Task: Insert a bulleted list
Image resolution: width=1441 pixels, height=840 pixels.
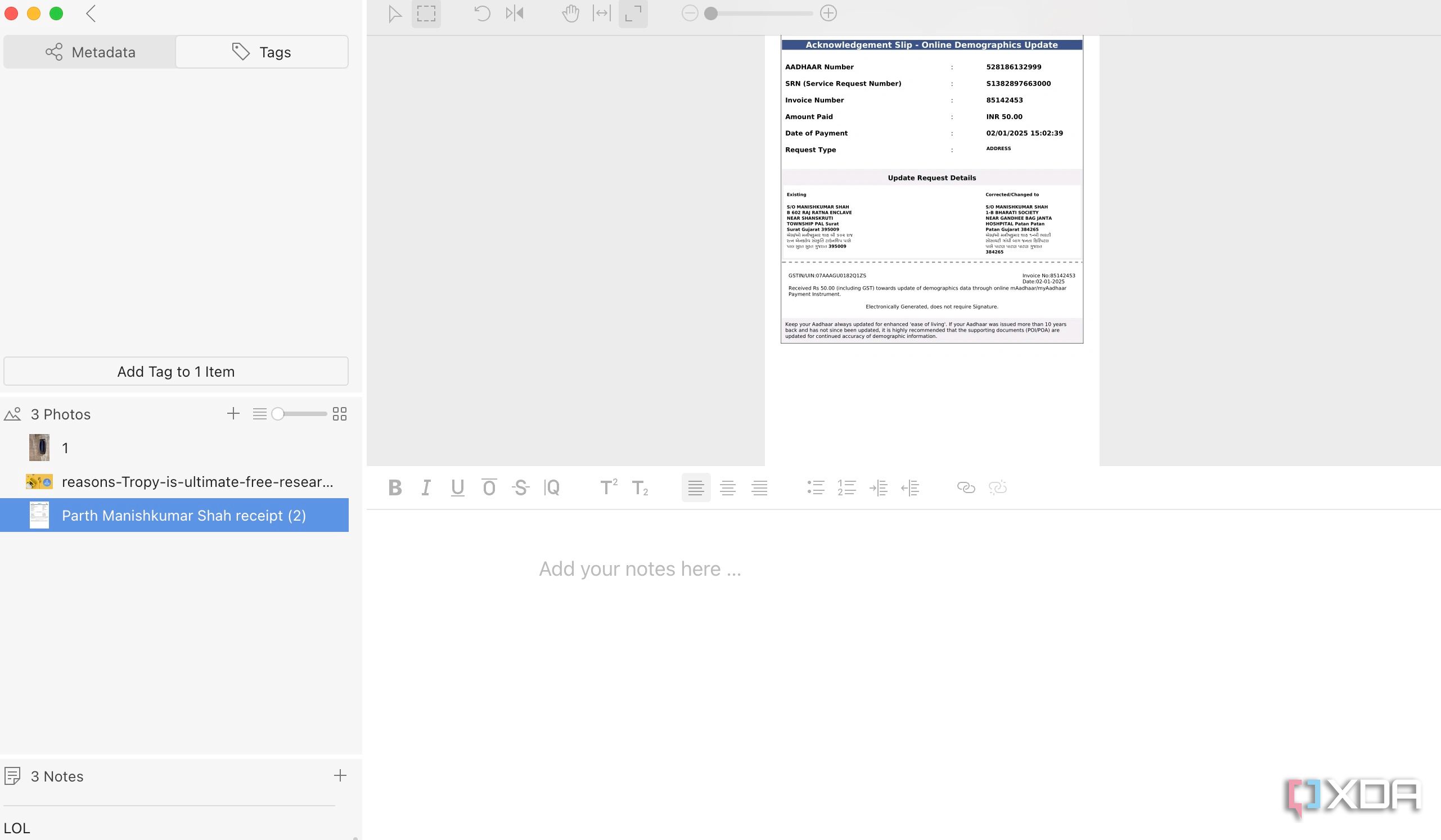Action: pyautogui.click(x=816, y=487)
